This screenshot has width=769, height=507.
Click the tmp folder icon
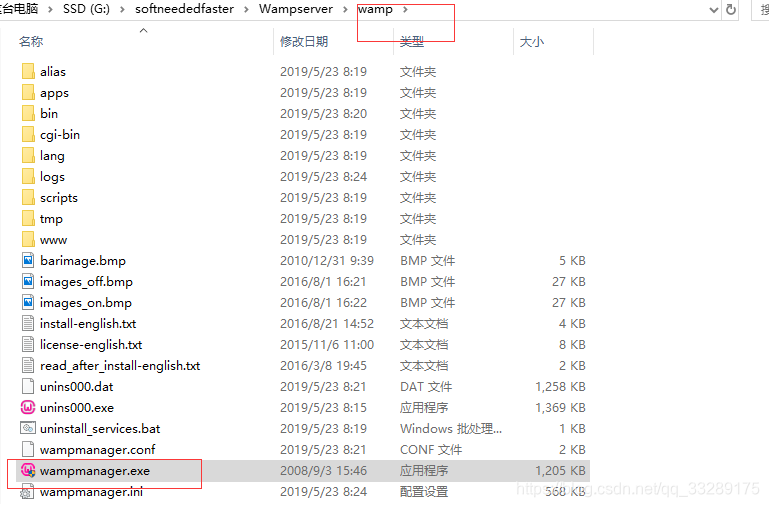28,219
